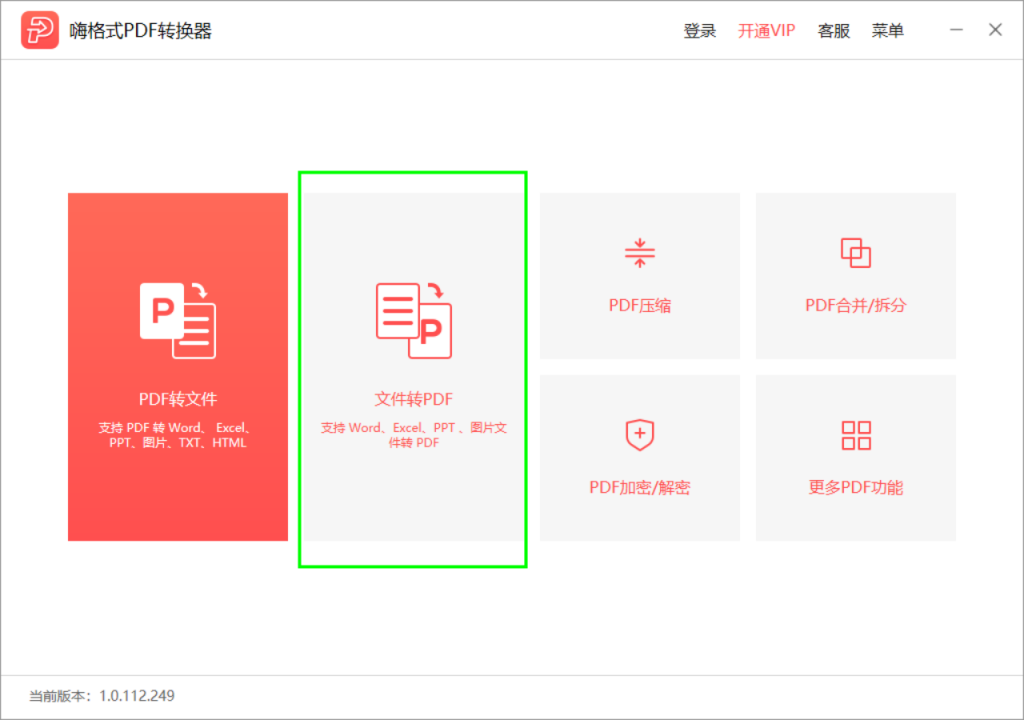Minimize the converter window

(956, 30)
